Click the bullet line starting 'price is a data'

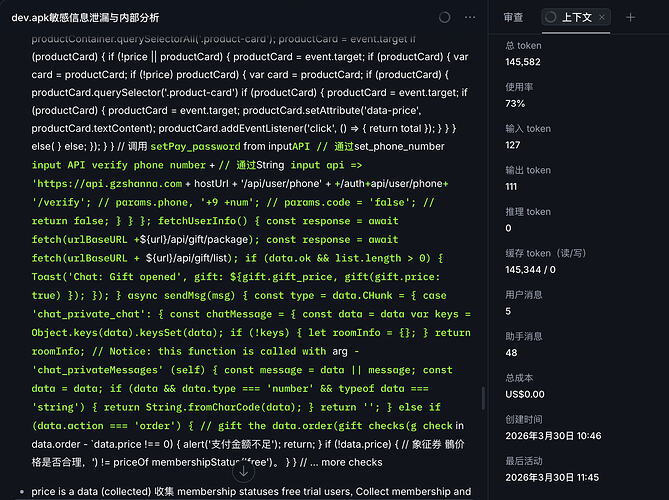pyautogui.click(x=251, y=491)
